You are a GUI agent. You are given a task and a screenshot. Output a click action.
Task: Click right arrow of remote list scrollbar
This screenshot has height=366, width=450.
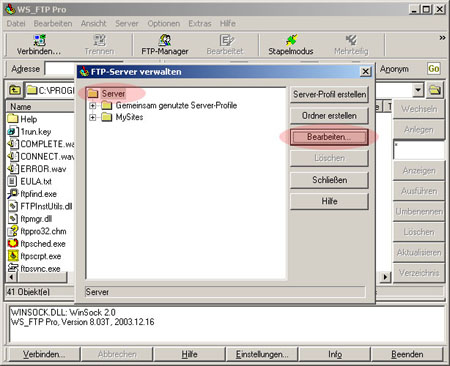(x=385, y=277)
